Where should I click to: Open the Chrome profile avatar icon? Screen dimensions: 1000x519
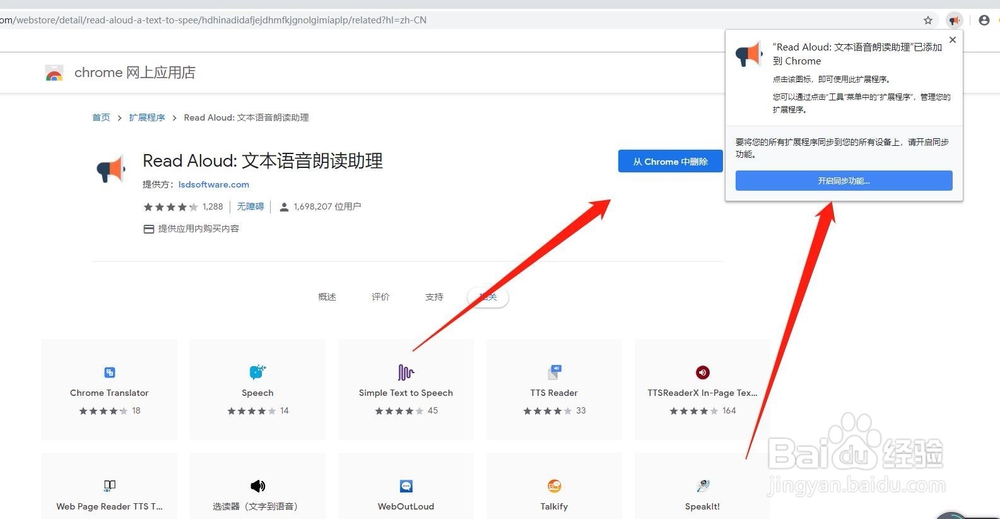[x=984, y=20]
